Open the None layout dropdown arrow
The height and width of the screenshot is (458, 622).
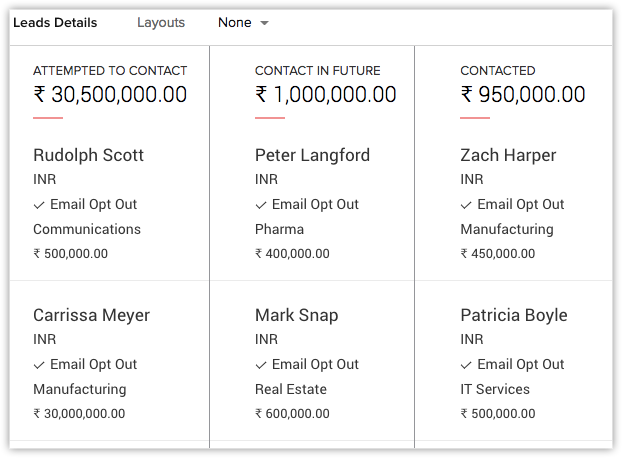(264, 23)
